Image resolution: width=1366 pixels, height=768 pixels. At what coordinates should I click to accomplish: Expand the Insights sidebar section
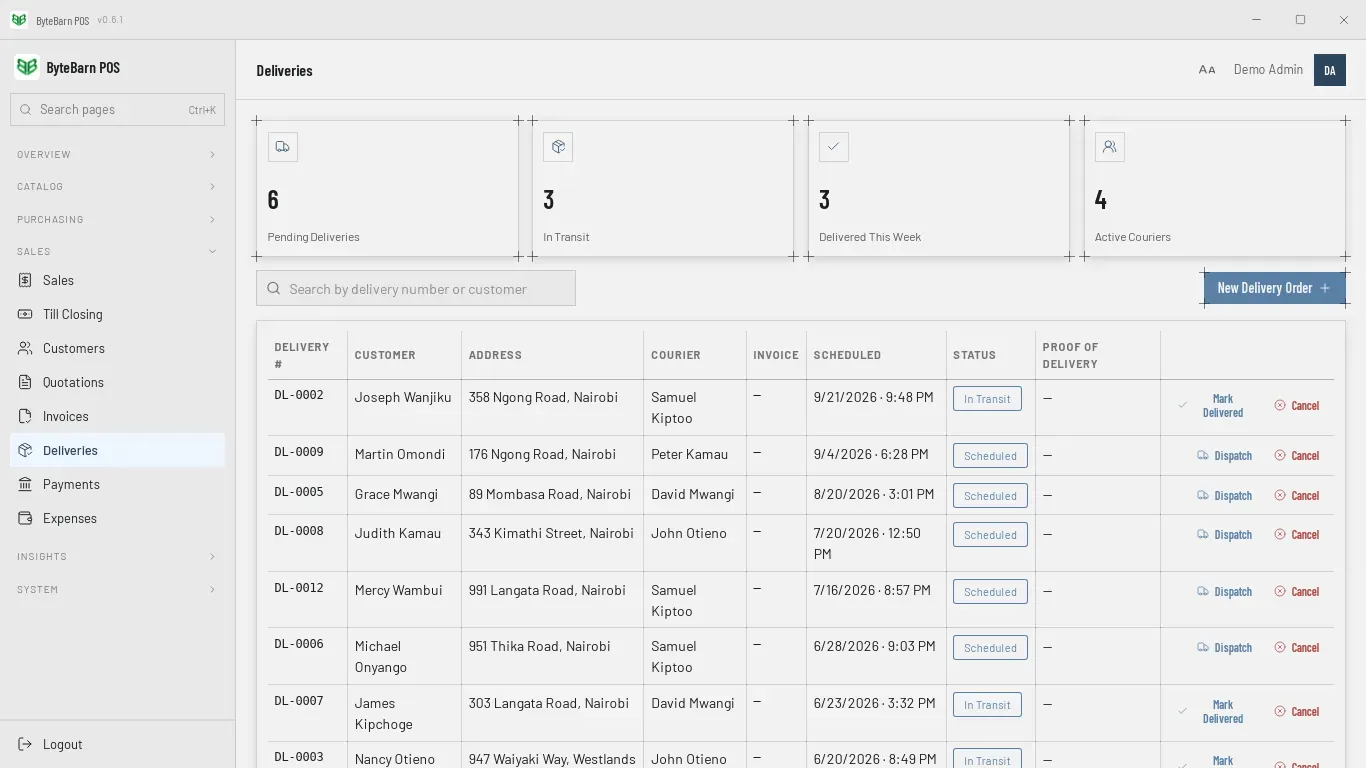coord(117,556)
